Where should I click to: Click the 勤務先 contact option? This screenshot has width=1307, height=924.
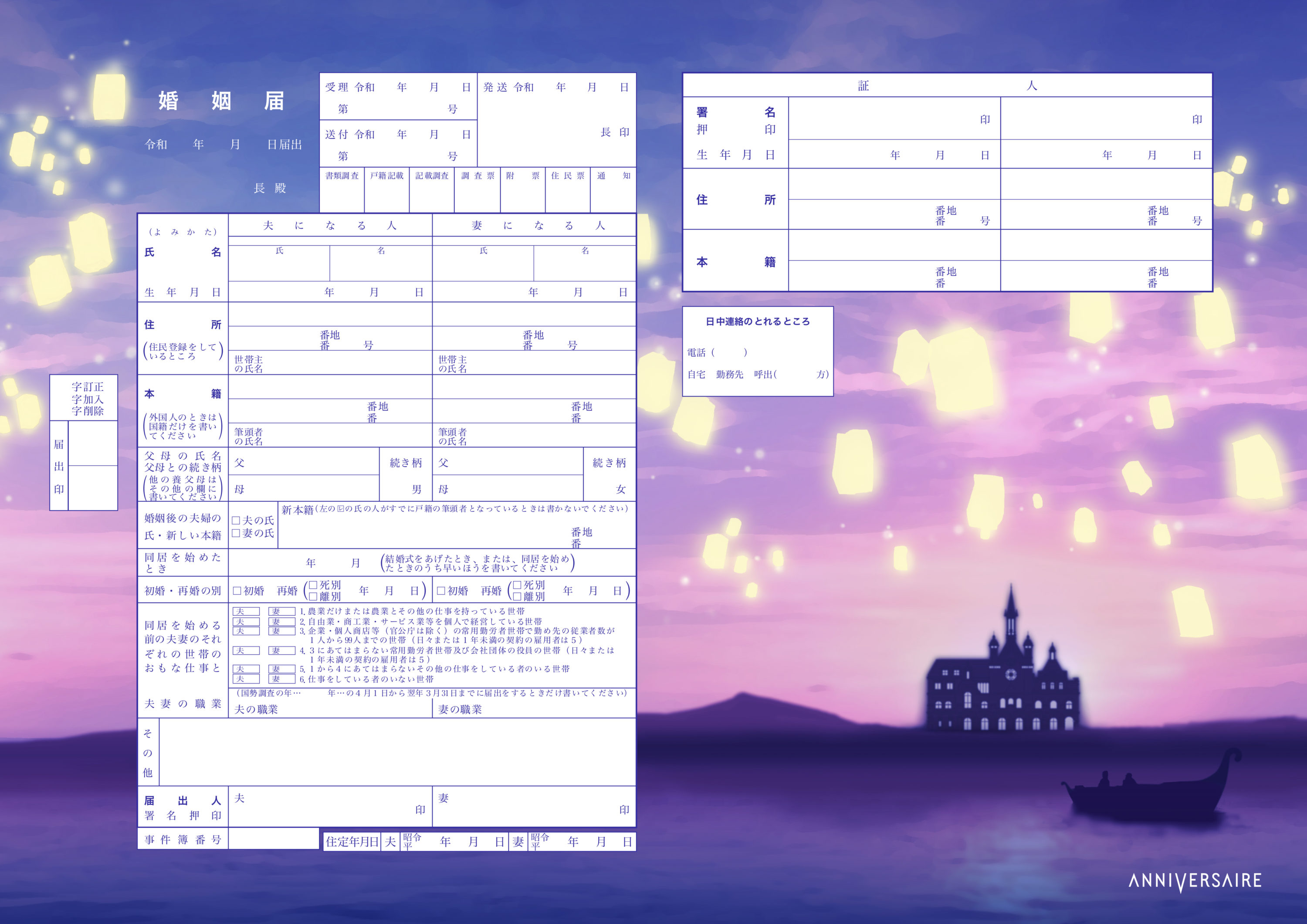pyautogui.click(x=730, y=374)
